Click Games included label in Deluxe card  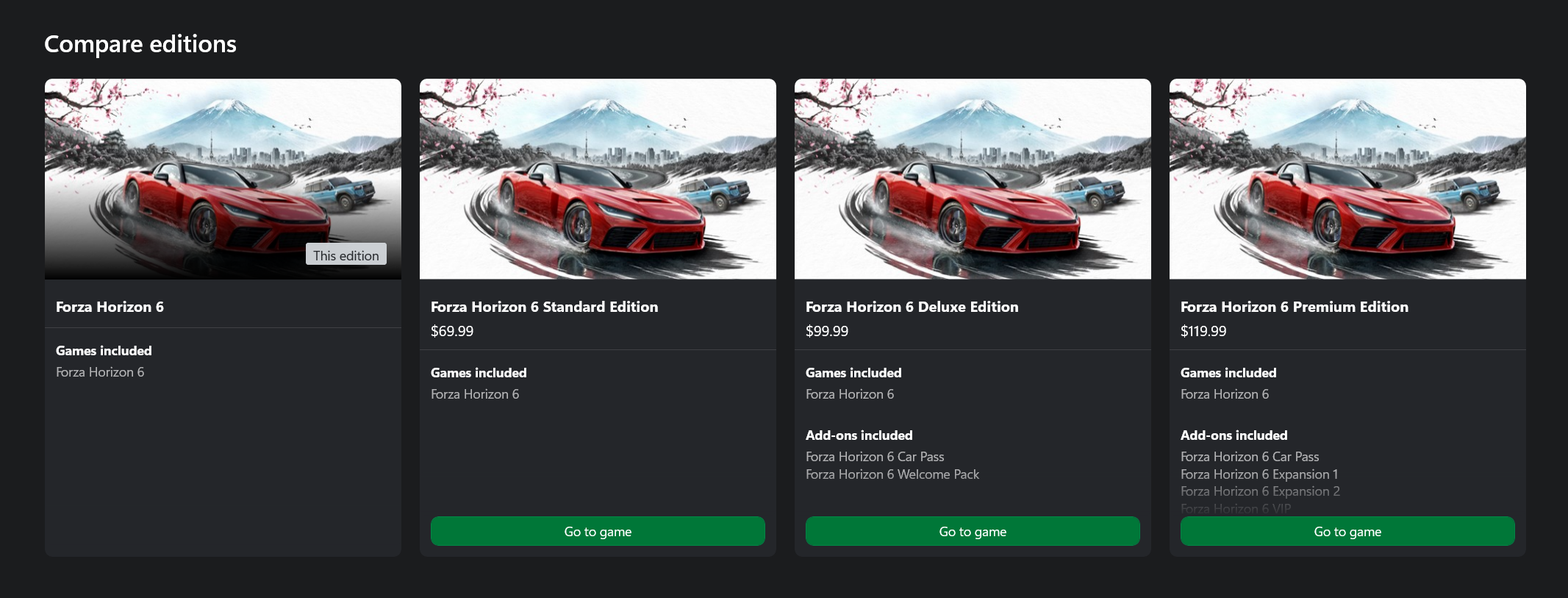(853, 373)
